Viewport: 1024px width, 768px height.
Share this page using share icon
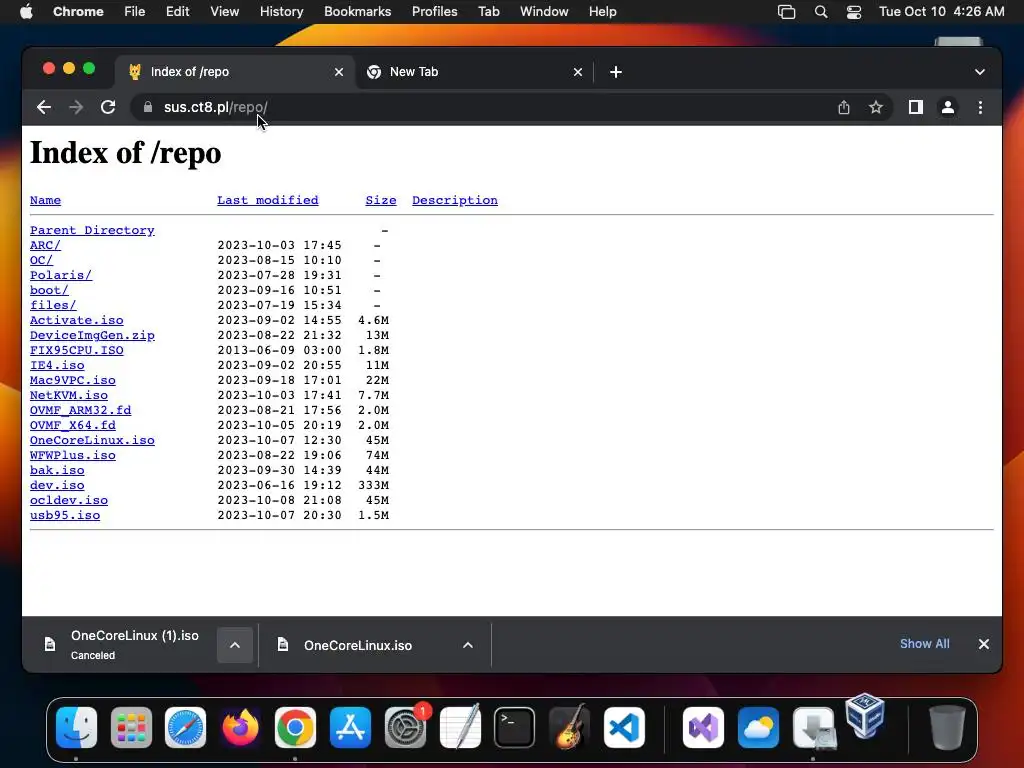844,107
